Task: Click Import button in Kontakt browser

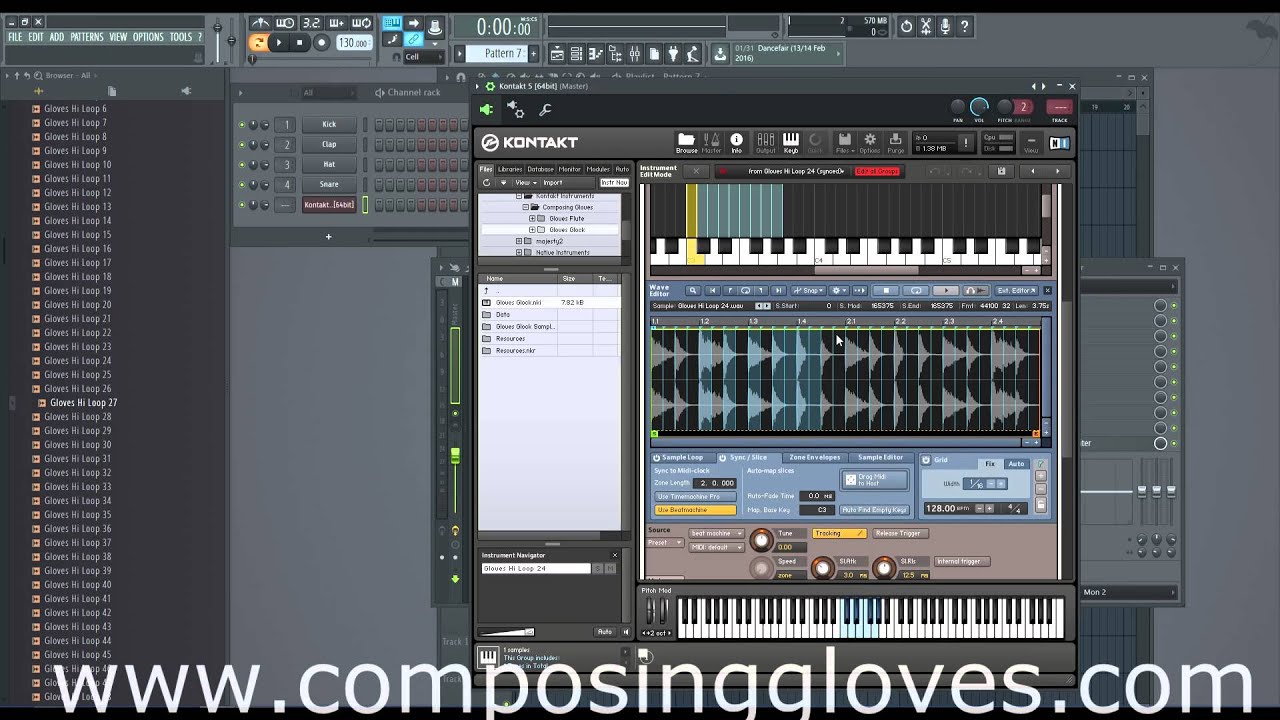Action: coord(553,183)
